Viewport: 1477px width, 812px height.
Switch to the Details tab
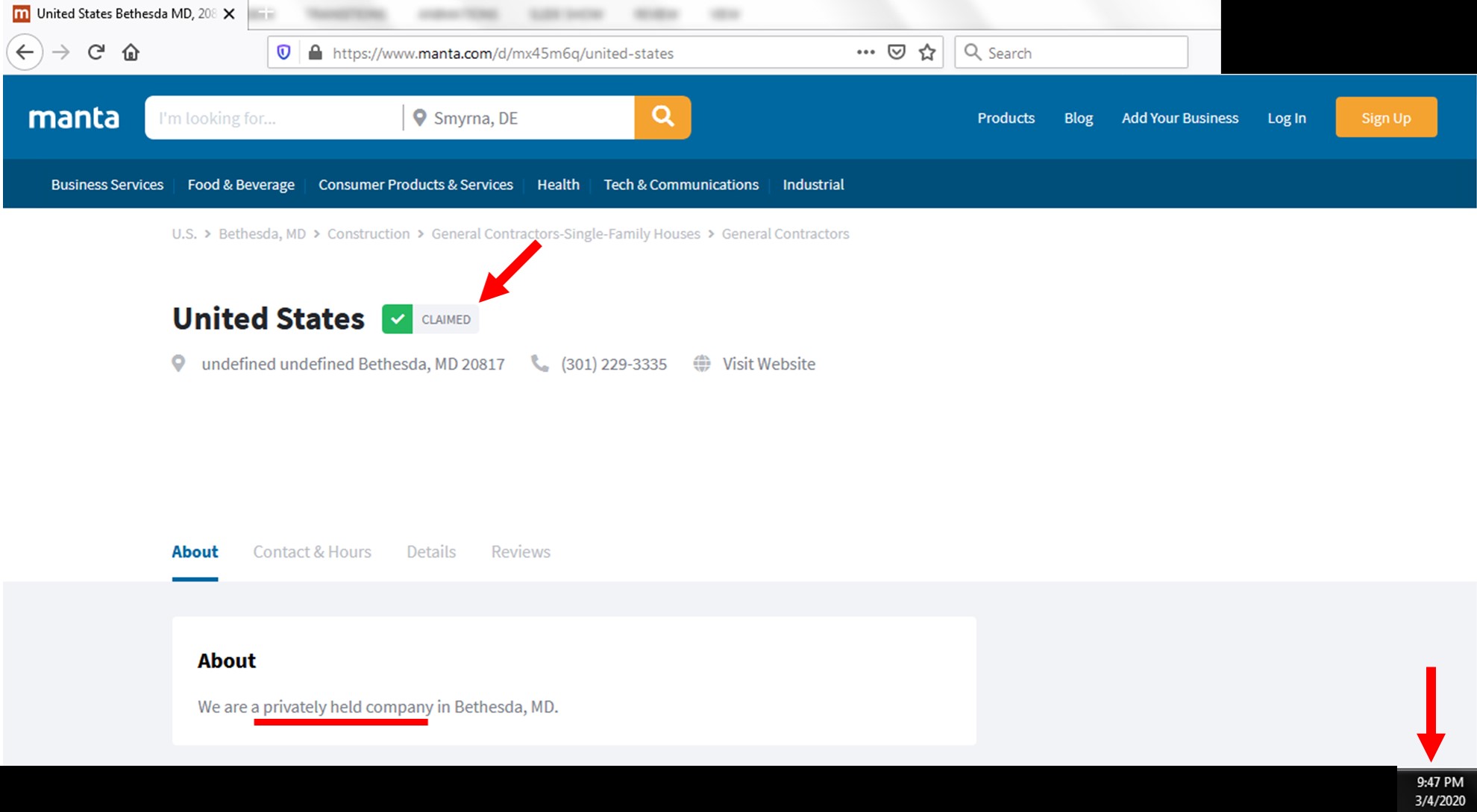pyautogui.click(x=431, y=552)
